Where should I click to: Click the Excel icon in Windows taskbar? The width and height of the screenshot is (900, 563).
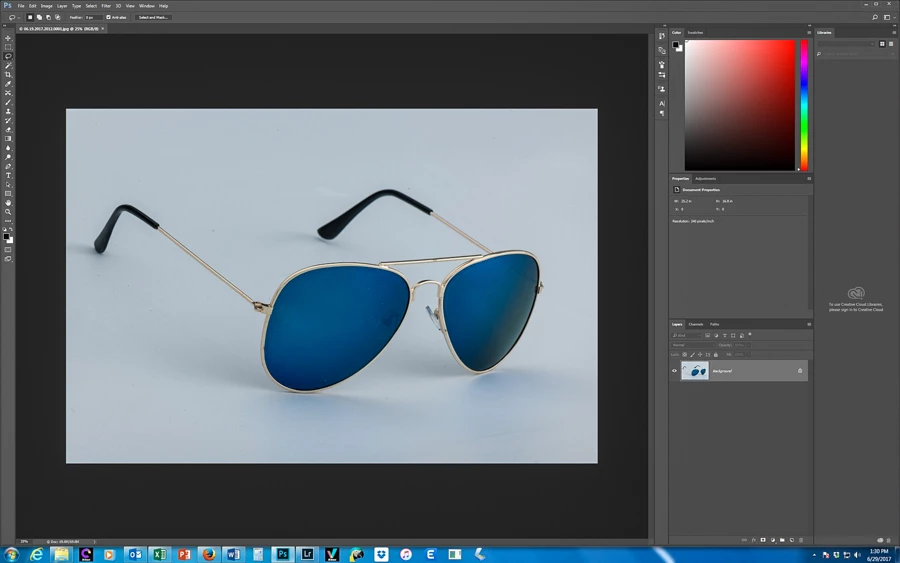coord(159,554)
